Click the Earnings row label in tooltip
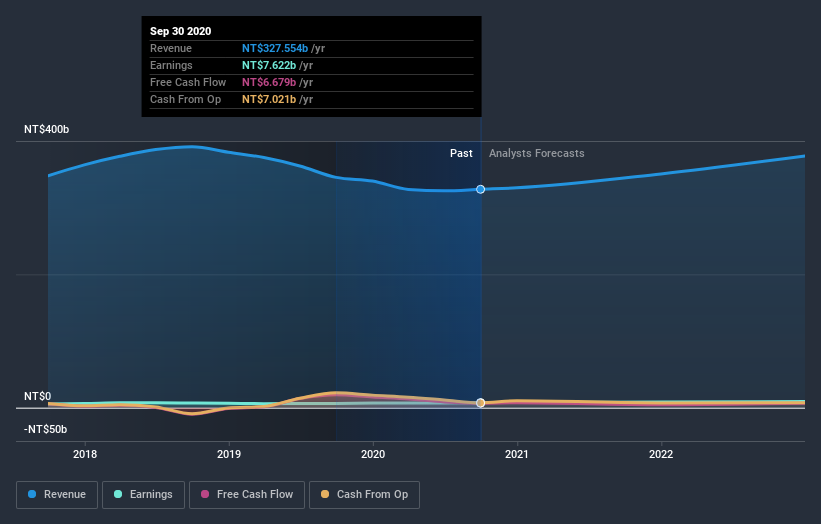This screenshot has width=821, height=524. [x=171, y=65]
